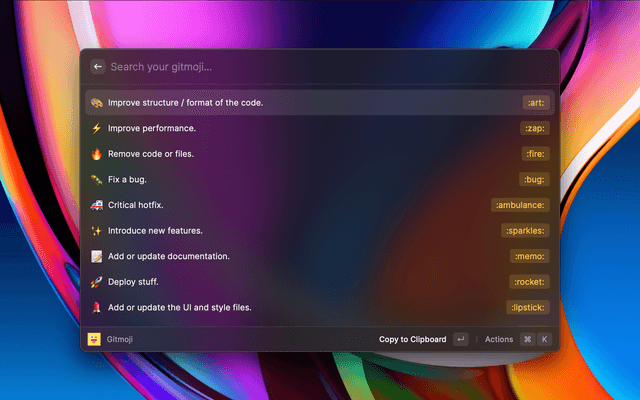Viewport: 640px width, 400px height.
Task: Click the :ambulance: code tag
Action: 520,205
